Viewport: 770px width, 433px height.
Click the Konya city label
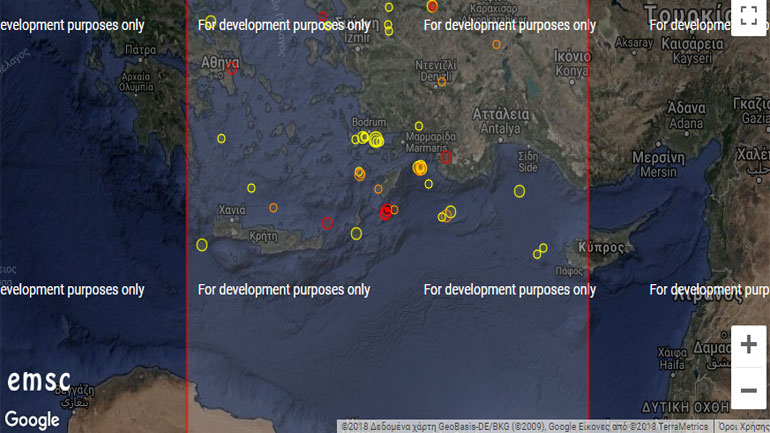pyautogui.click(x=573, y=71)
